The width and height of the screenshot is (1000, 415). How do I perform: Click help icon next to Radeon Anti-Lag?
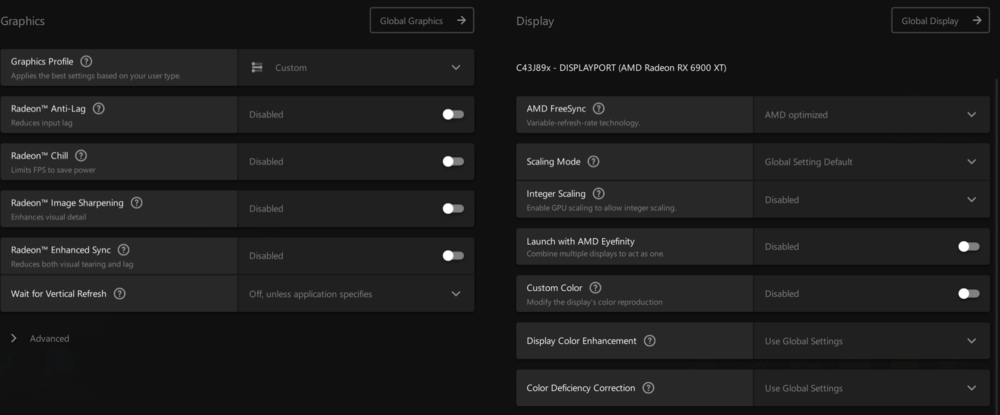(98, 108)
